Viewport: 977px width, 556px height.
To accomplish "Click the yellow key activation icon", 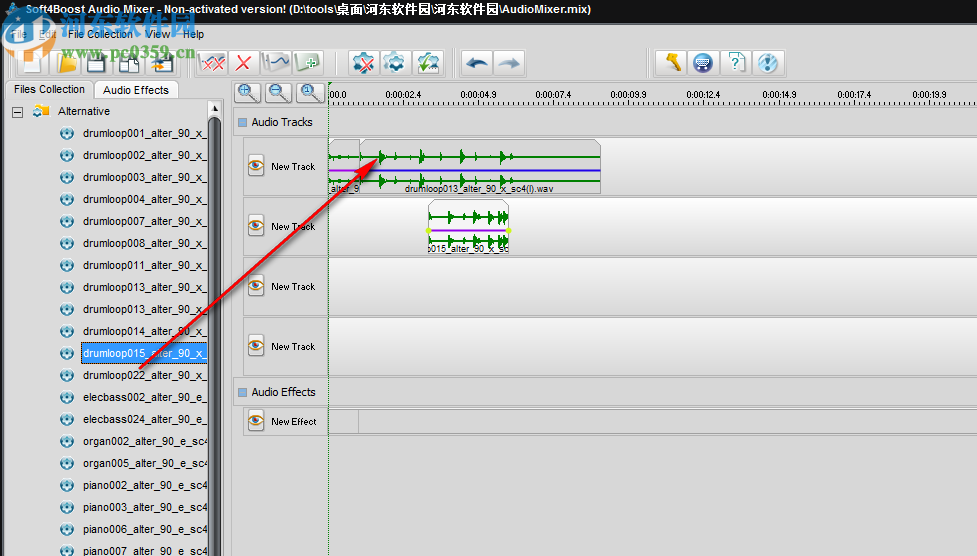I will [x=671, y=63].
